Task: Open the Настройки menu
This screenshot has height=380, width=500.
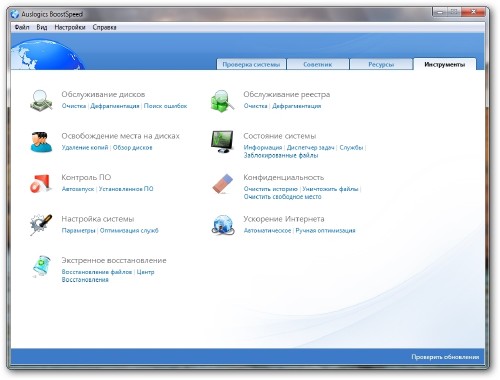Action: (70, 27)
